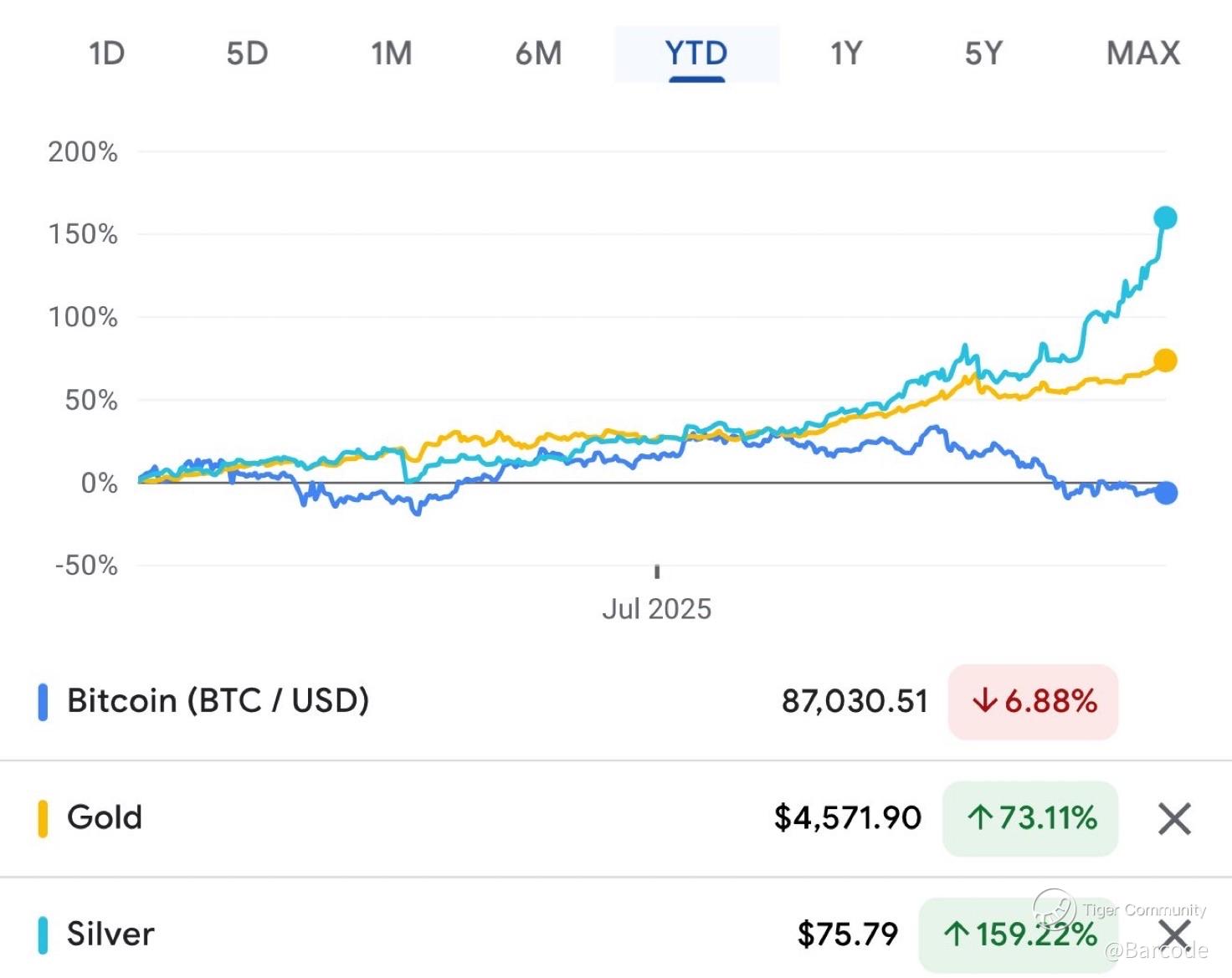
Task: Open the Gold comparison entry
Action: tap(105, 817)
